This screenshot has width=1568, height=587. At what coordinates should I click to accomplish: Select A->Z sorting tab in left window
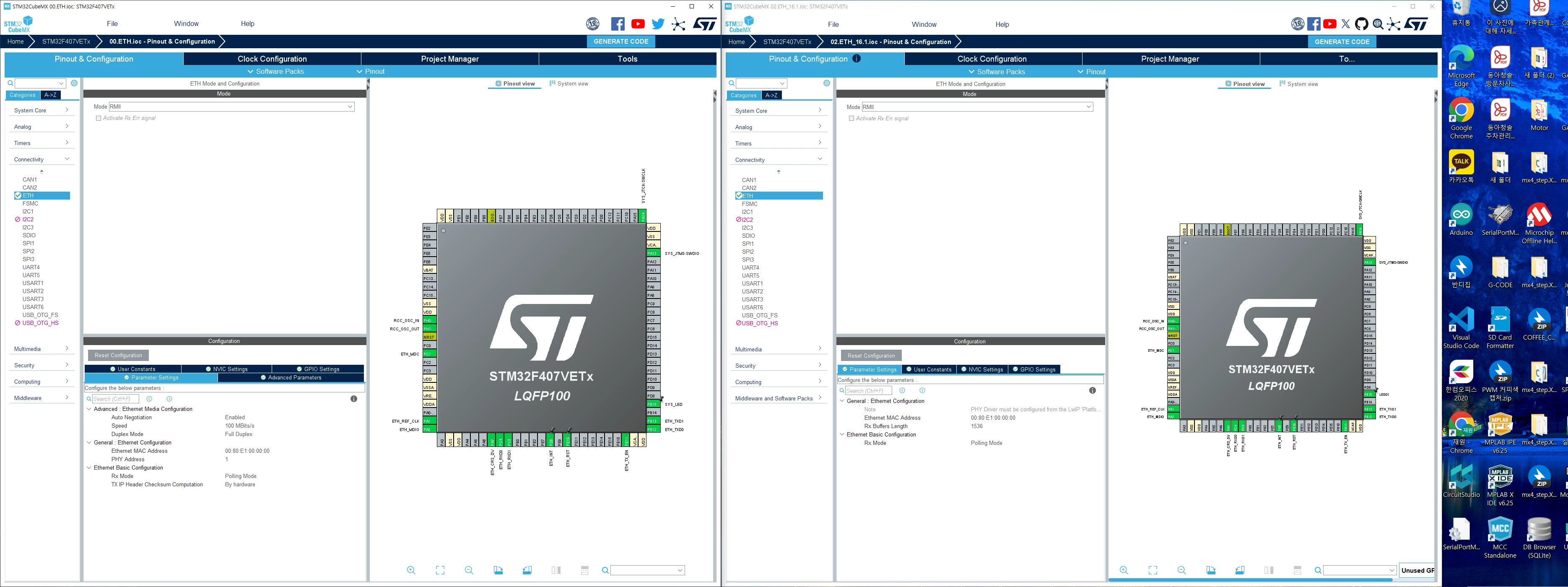[51, 95]
